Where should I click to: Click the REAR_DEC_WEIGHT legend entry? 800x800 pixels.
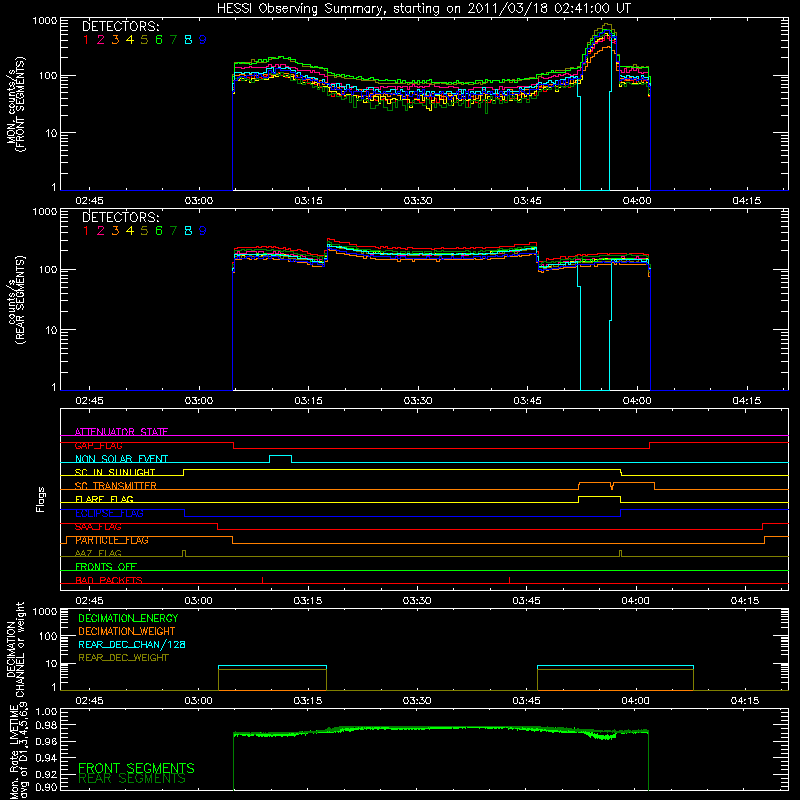(123, 658)
